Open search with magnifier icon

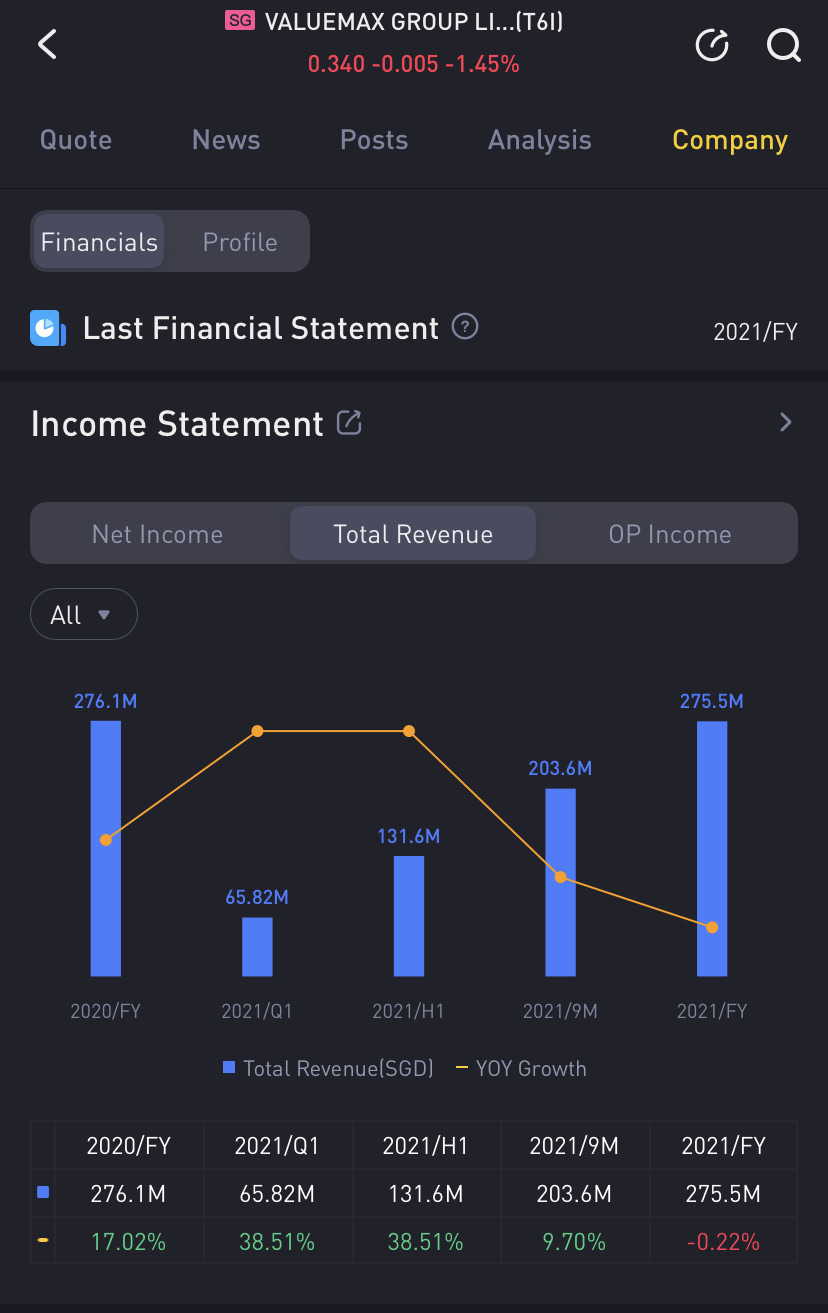coord(783,45)
